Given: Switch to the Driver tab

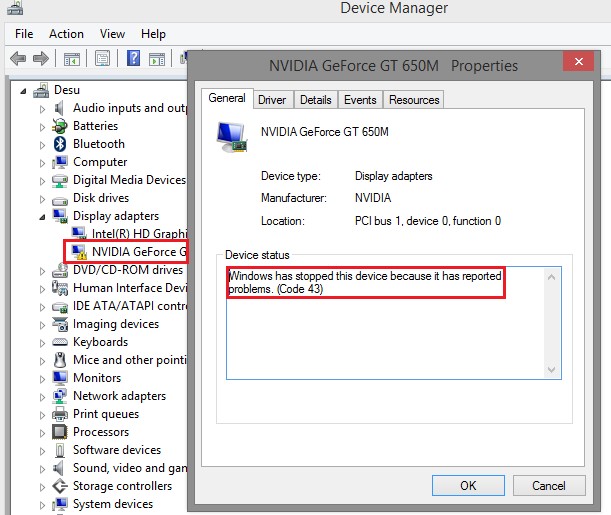Looking at the screenshot, I should click(272, 99).
